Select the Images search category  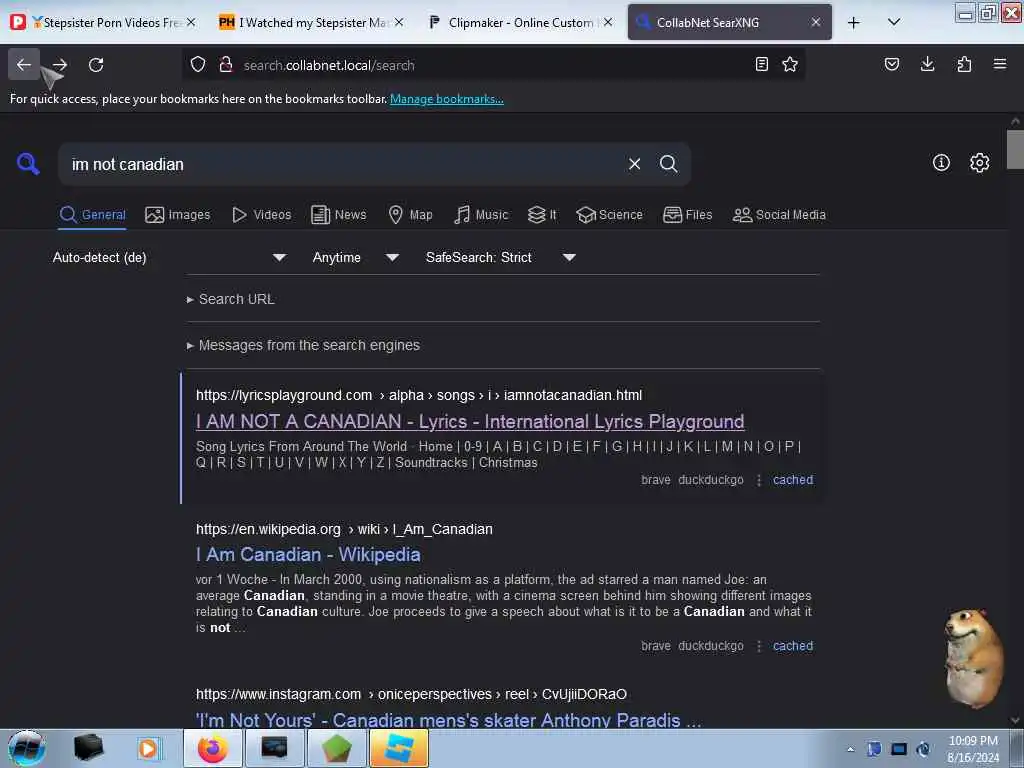click(x=178, y=215)
